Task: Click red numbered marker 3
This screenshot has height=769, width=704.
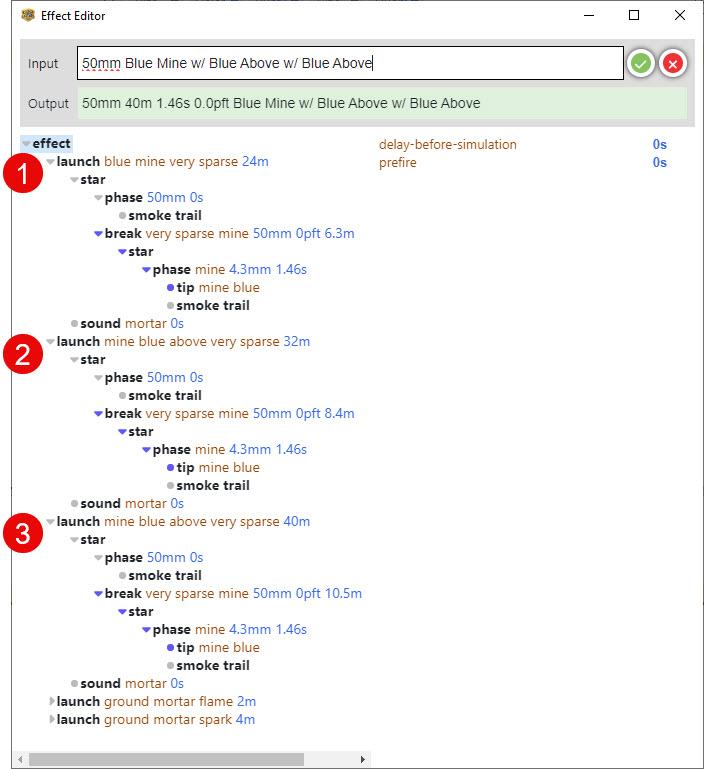Action: click(x=22, y=533)
